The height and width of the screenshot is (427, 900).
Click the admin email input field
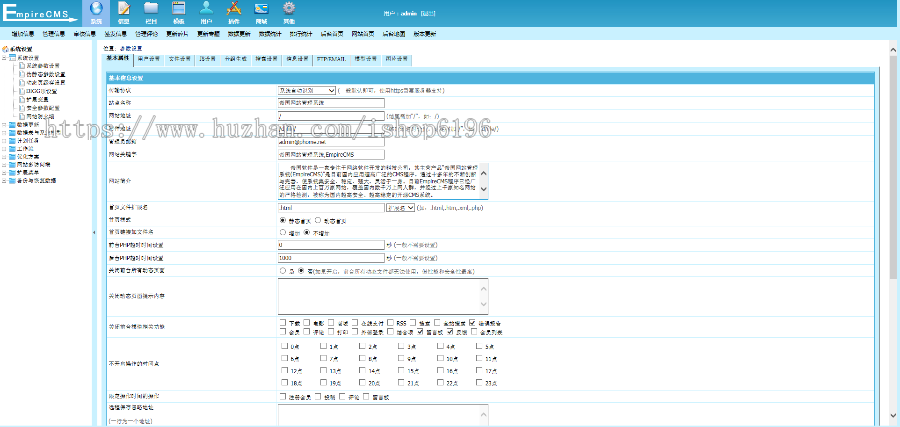pyautogui.click(x=331, y=142)
